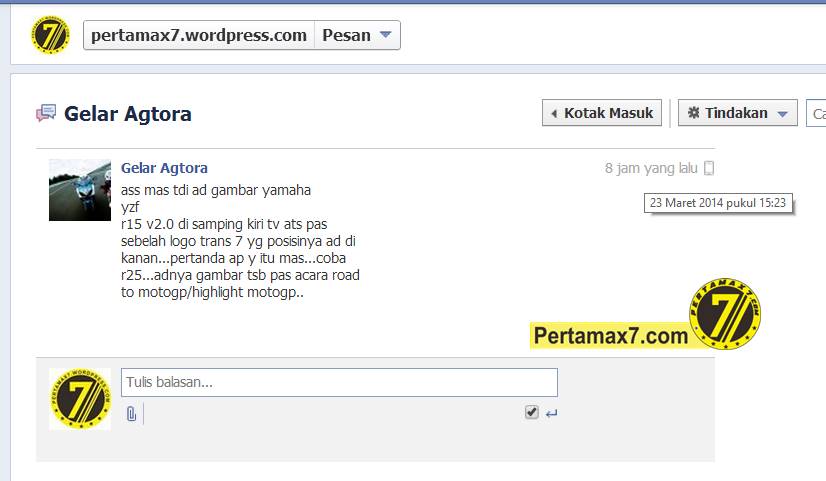
Task: Click the chat bubble icon beside the conversation title
Action: tap(46, 113)
